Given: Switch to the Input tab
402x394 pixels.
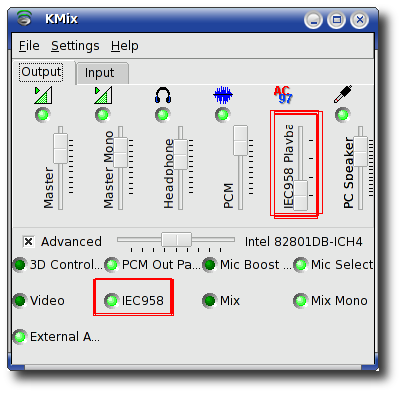Looking at the screenshot, I should [102, 73].
